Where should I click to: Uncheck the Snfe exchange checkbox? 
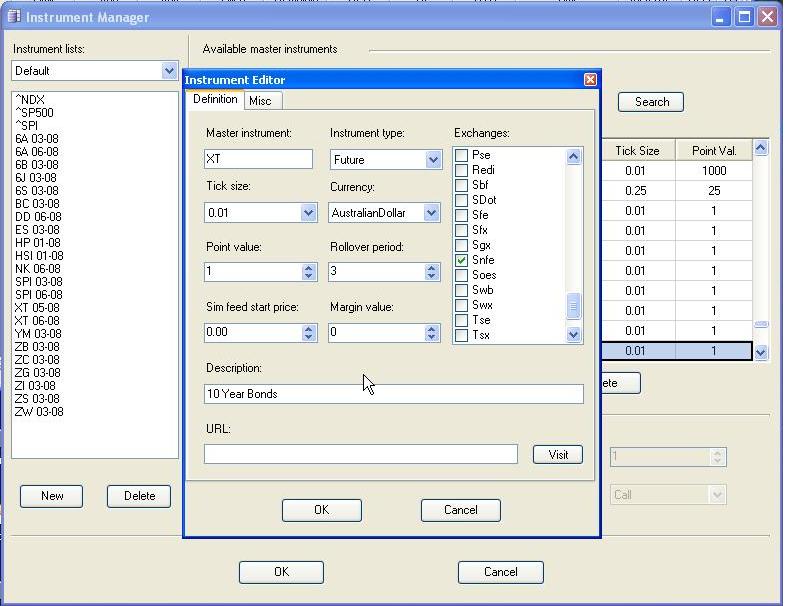(x=461, y=260)
